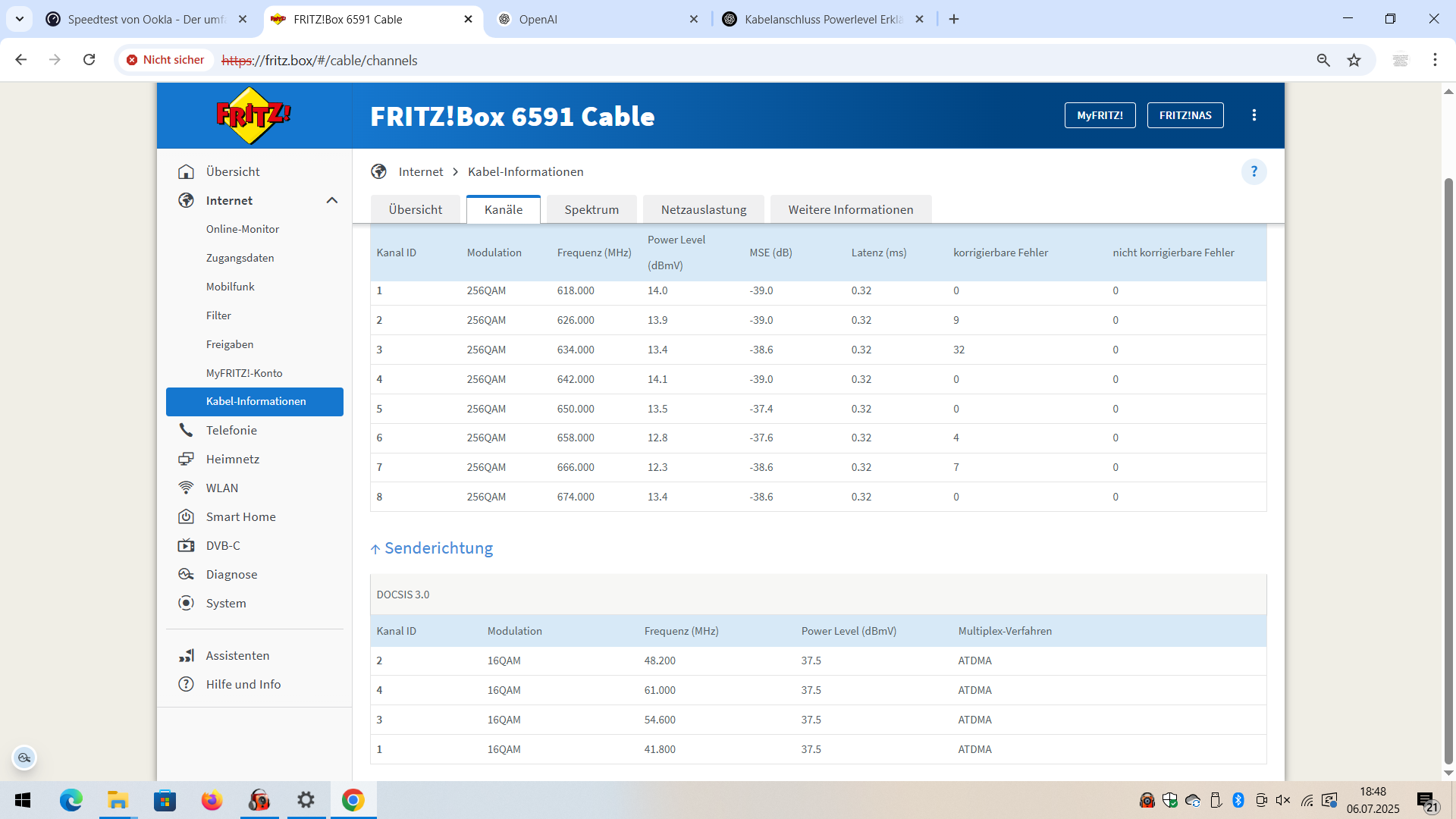Open the three-dot FRITZ!Box header menu
The image size is (1456, 819).
(1254, 115)
